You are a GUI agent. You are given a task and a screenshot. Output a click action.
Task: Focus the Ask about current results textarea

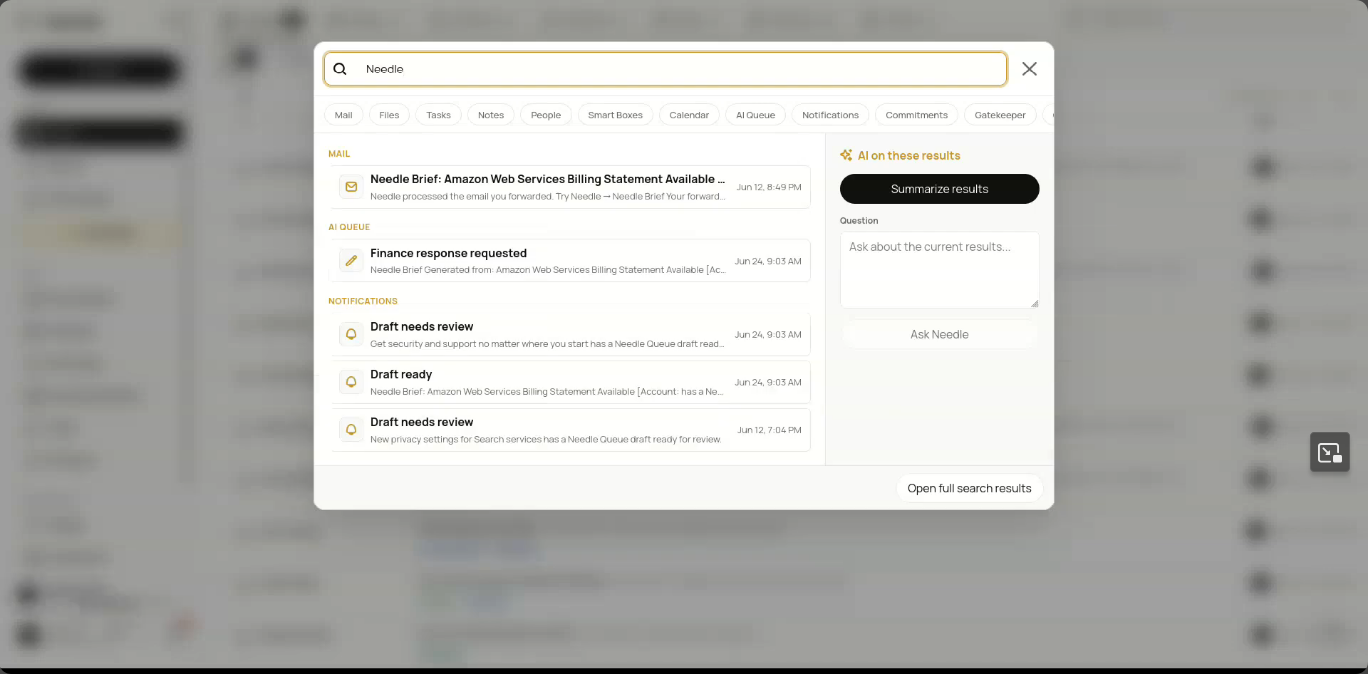939,270
